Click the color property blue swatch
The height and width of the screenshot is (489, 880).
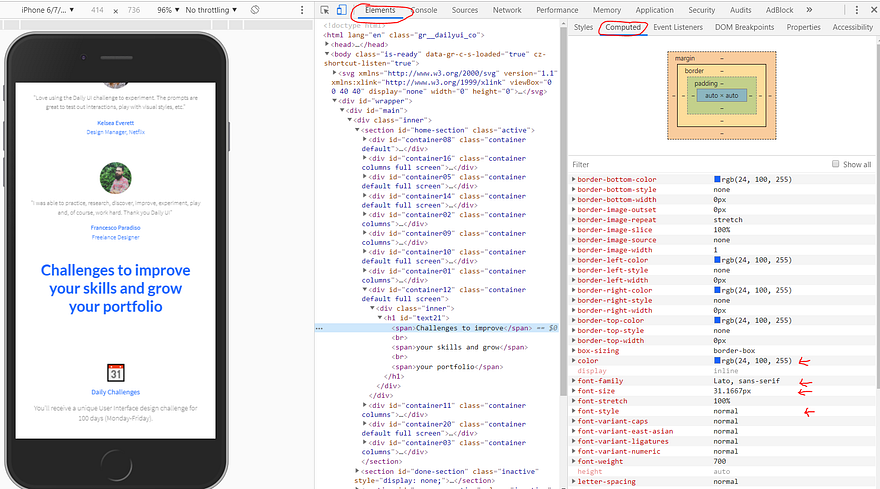coord(717,361)
